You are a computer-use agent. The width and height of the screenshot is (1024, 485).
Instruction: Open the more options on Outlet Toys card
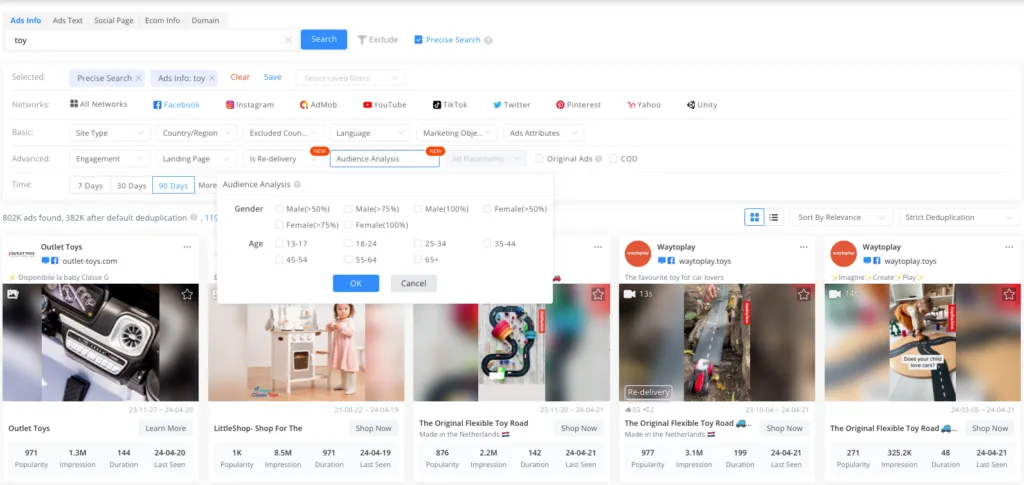point(187,247)
